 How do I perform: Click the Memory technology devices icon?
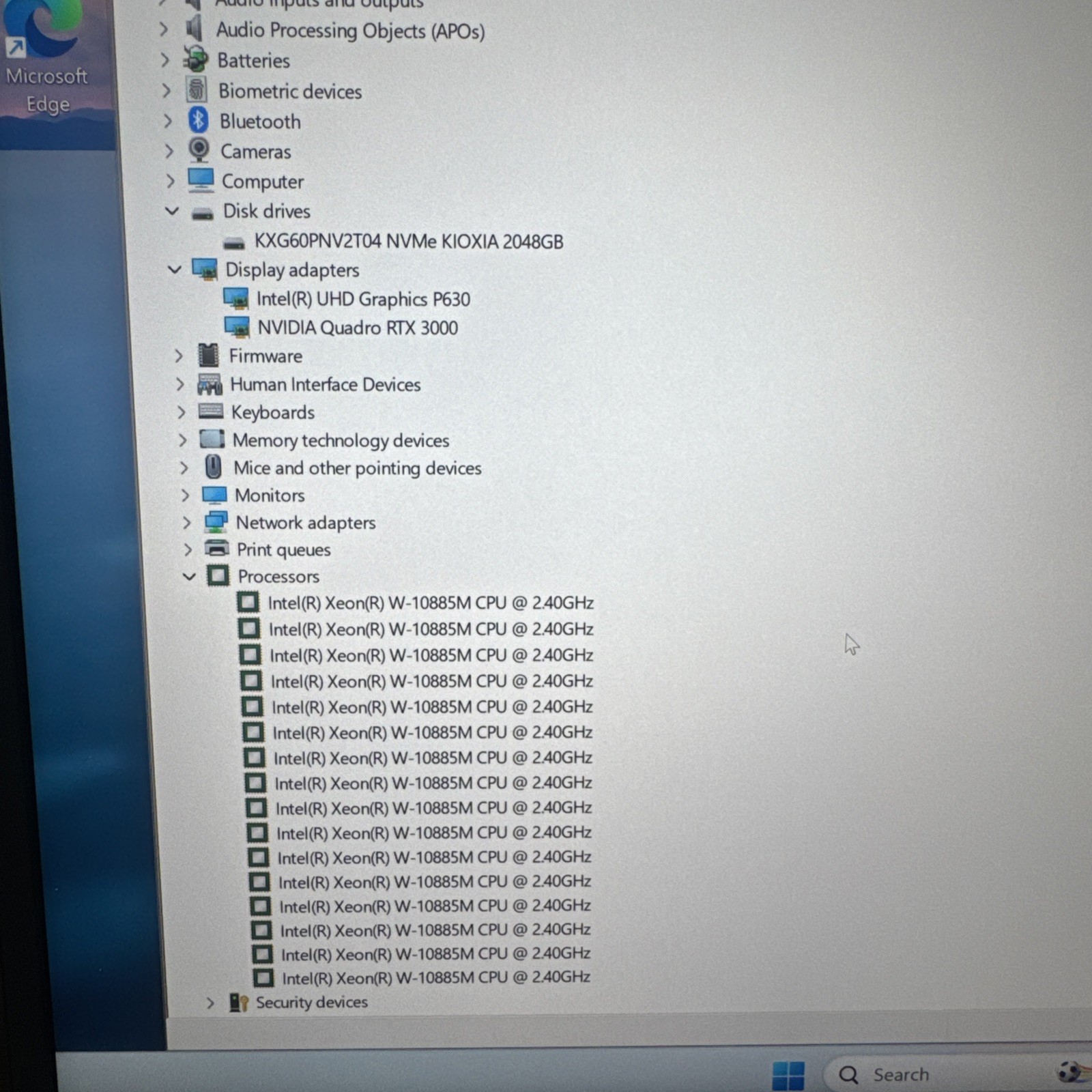(212, 439)
